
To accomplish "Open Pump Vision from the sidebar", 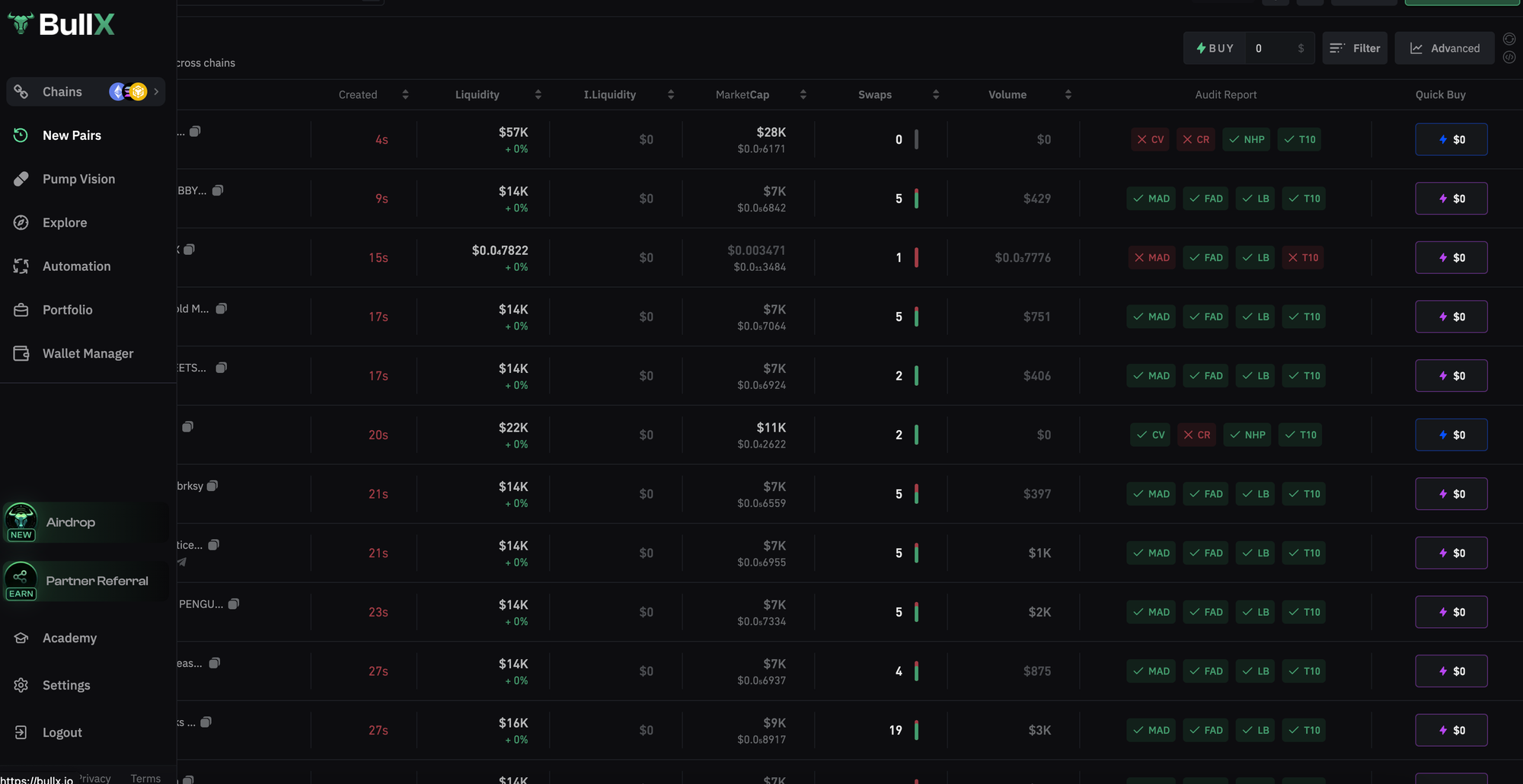I will pos(77,178).
